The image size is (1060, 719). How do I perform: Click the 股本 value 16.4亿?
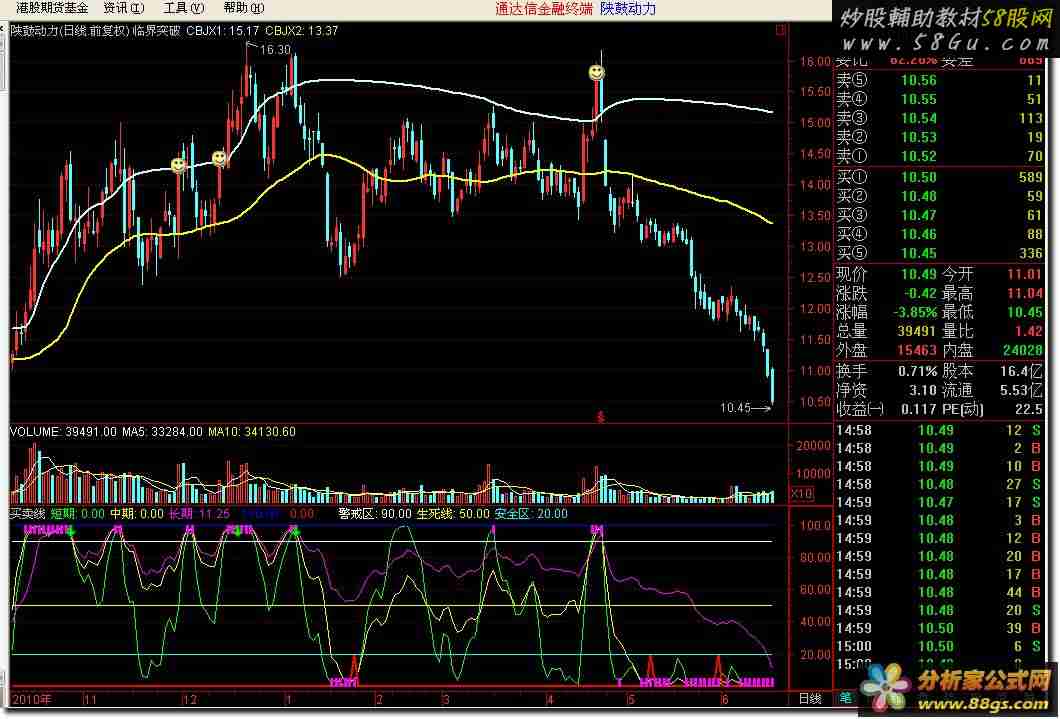point(1021,371)
